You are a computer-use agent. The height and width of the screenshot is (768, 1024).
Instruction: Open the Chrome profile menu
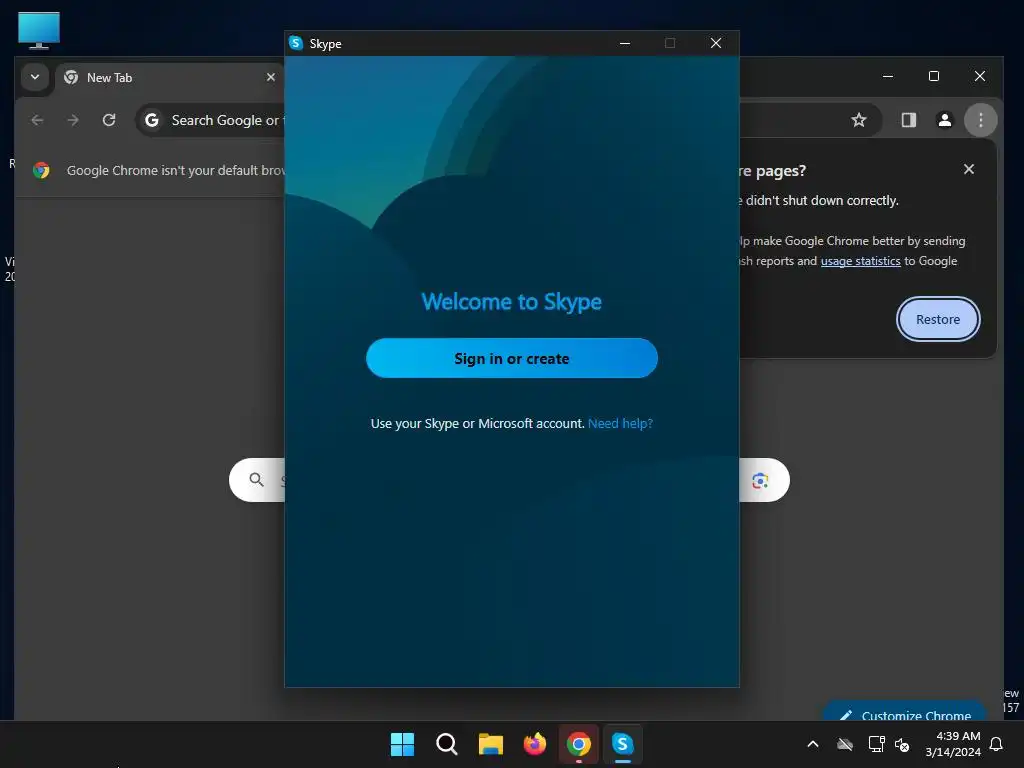[x=944, y=120]
